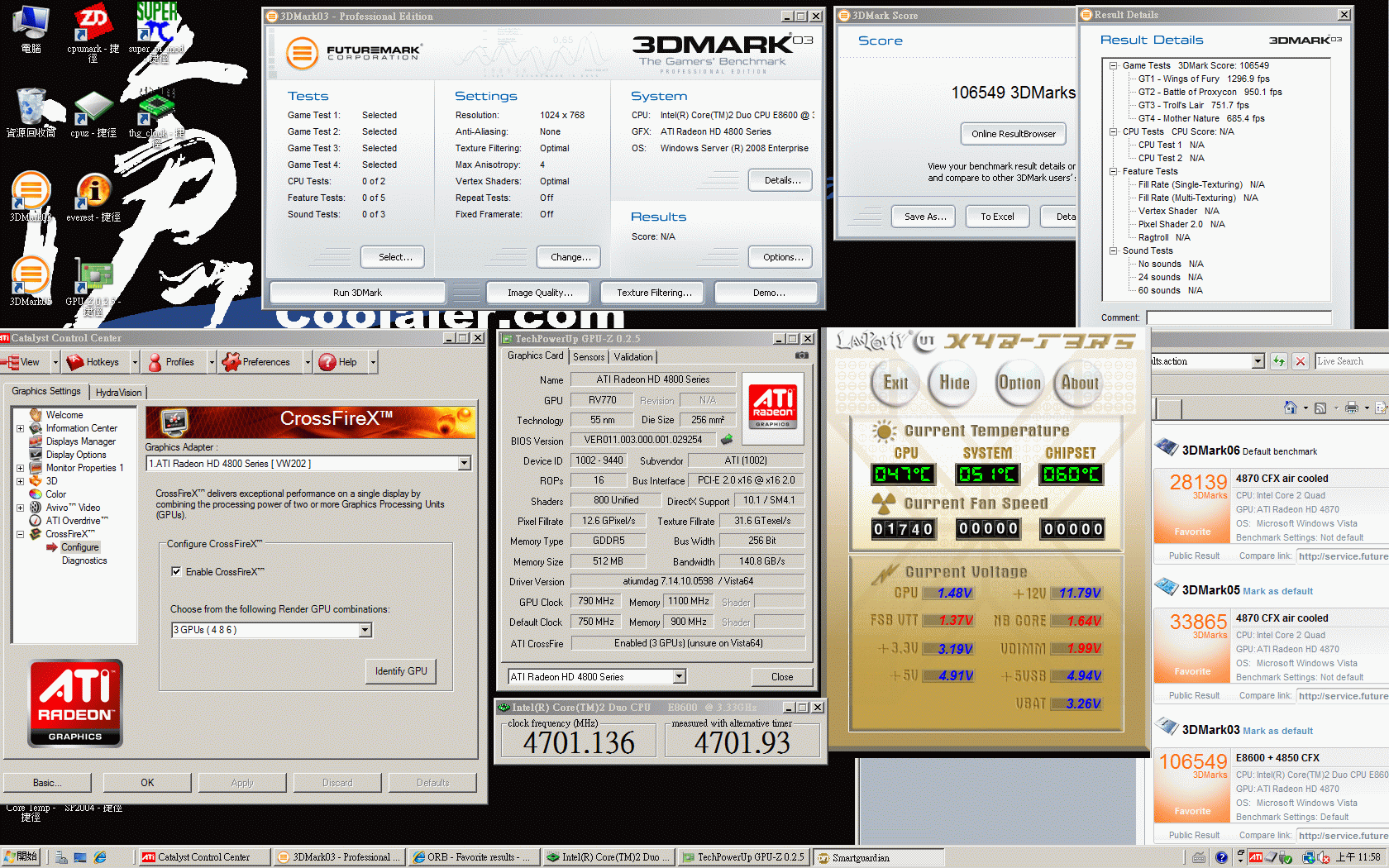Switch to Smartguardian in the taskbar
The width and height of the screenshot is (1389, 868).
[878, 857]
